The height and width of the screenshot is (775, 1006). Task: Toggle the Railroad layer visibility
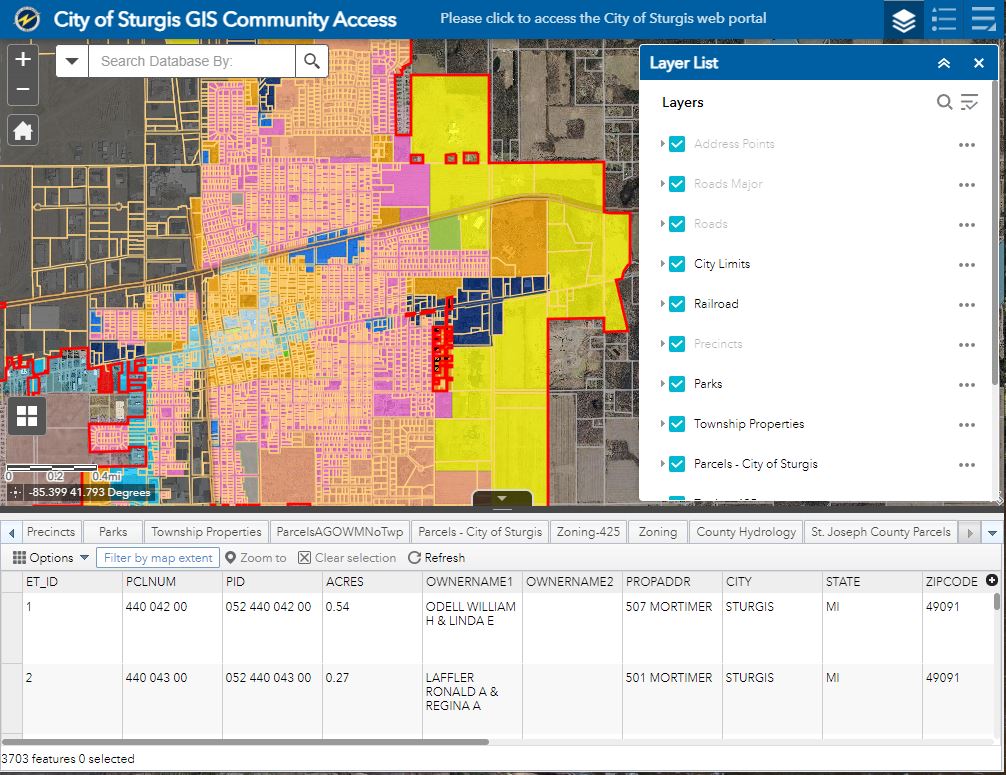[x=677, y=304]
